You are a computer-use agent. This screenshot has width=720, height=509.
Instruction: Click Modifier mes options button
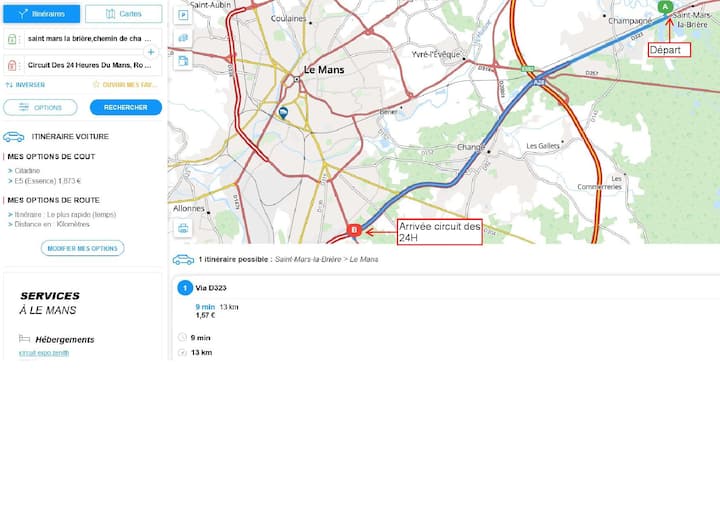point(82,248)
